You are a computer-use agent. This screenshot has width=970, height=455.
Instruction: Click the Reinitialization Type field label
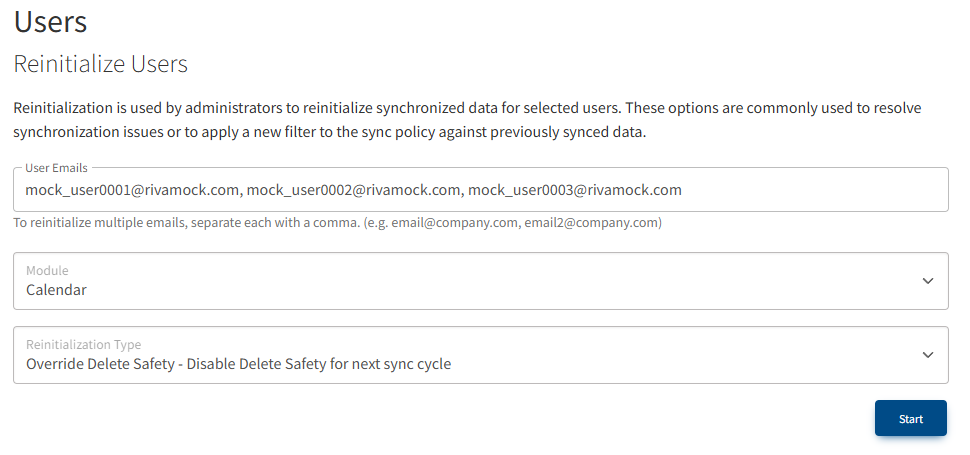coord(84,345)
